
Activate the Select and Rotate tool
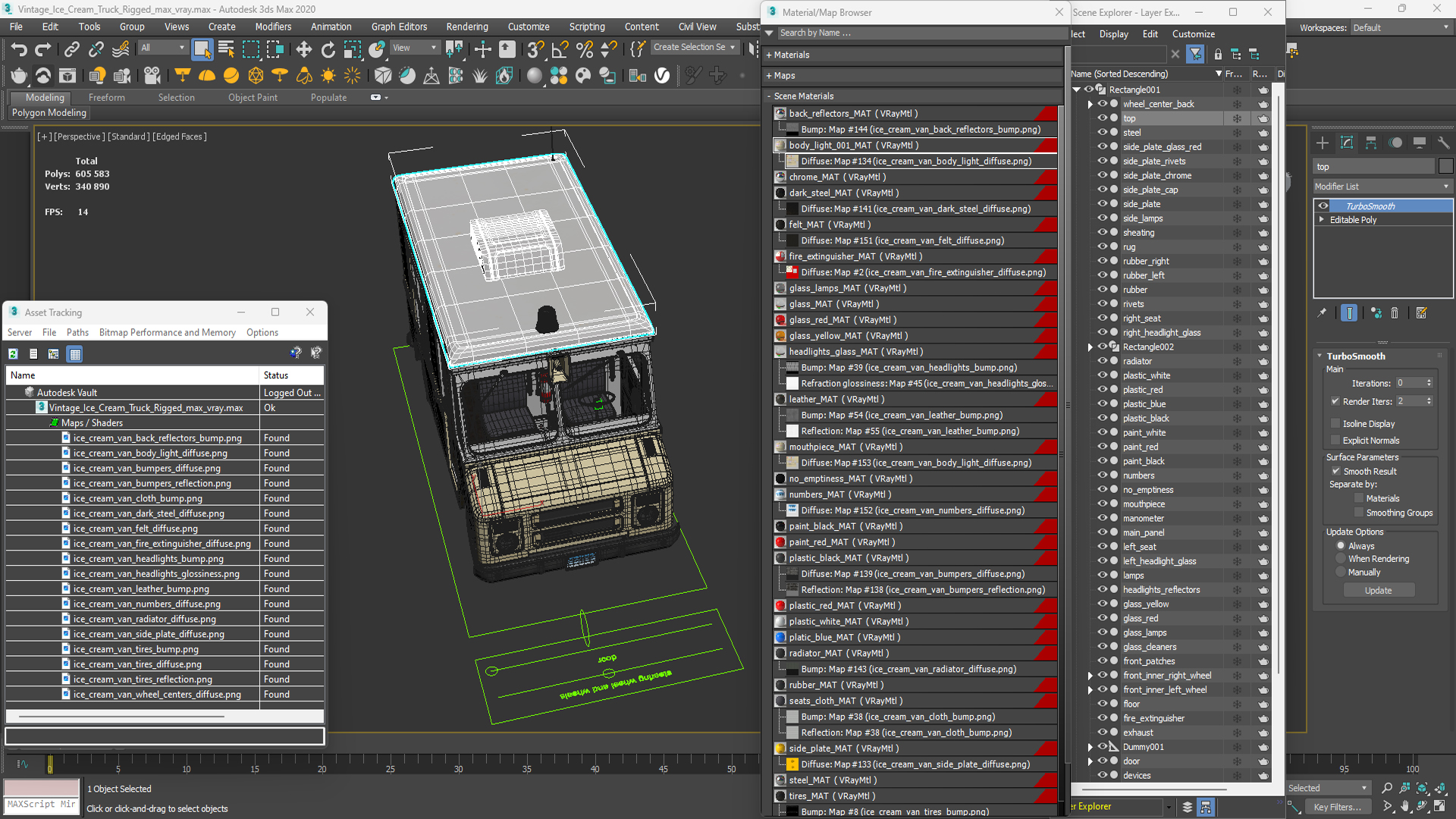click(328, 49)
